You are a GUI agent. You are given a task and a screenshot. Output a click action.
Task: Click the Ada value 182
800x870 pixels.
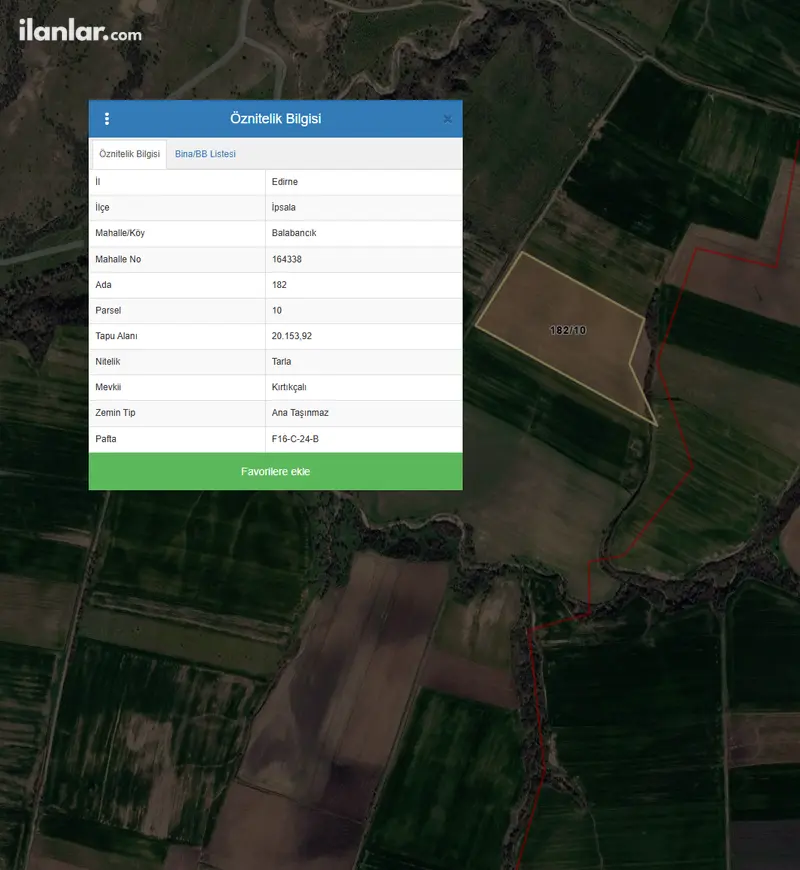[279, 285]
